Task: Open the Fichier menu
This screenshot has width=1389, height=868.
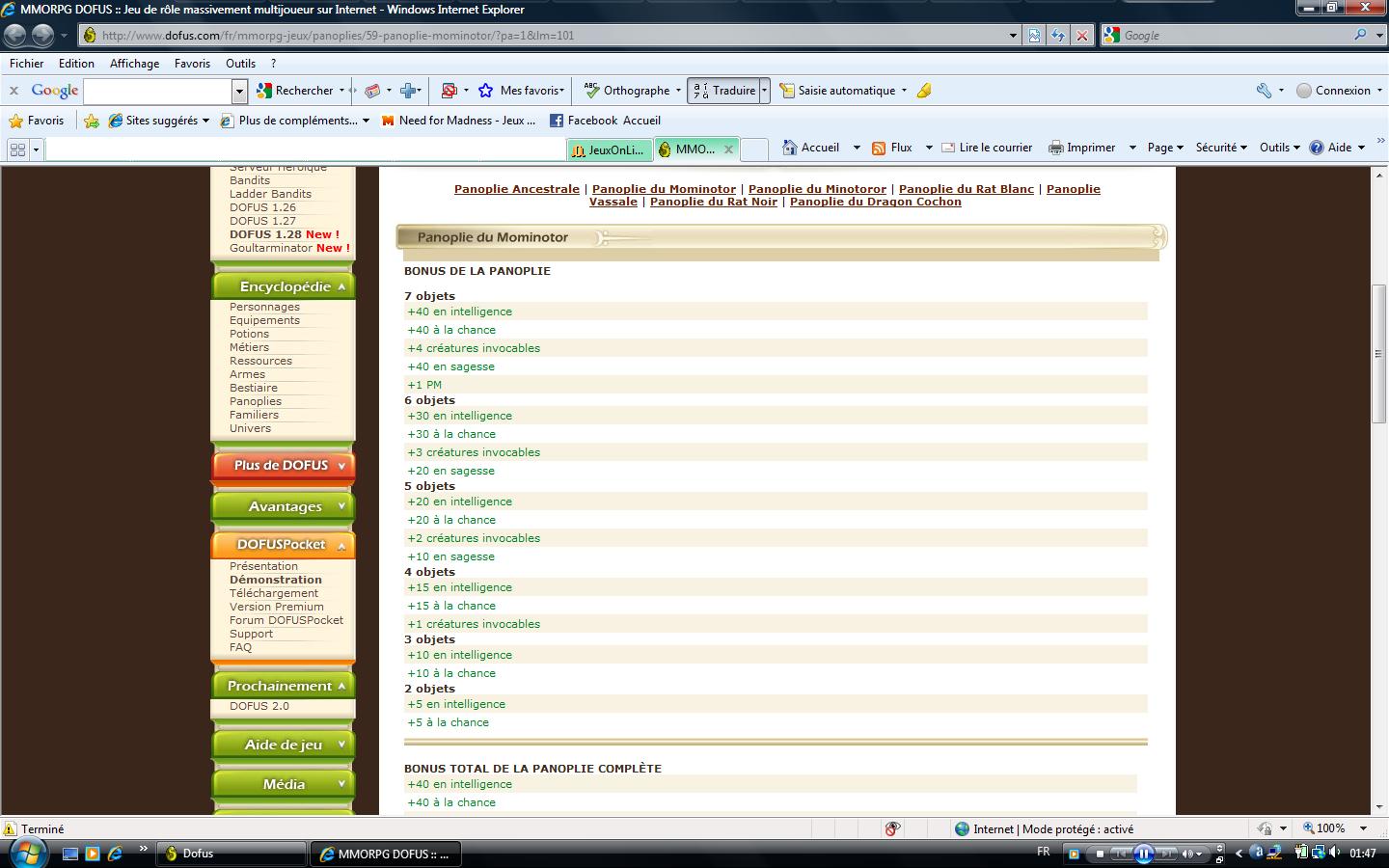Action: 27,64
